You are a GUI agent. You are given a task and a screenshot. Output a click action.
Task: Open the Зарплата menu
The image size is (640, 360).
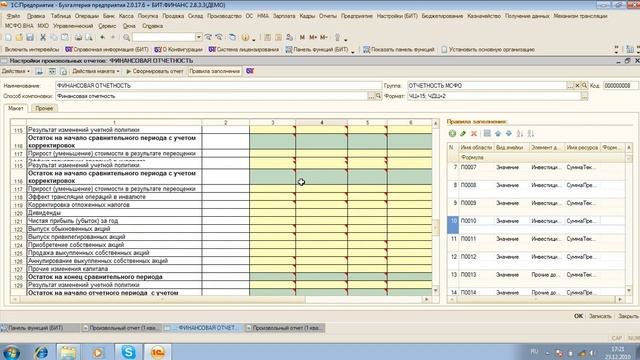coord(284,16)
